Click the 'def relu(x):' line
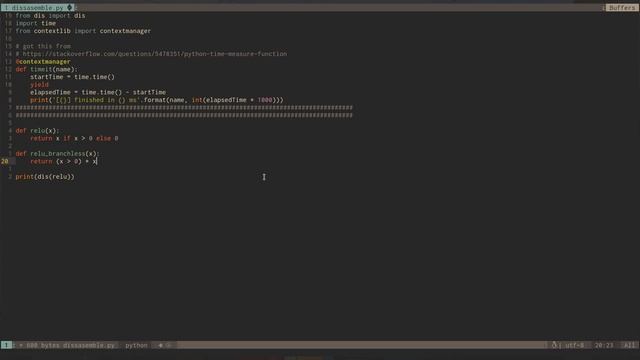Screen dimensions: 640x360 coord(37,131)
